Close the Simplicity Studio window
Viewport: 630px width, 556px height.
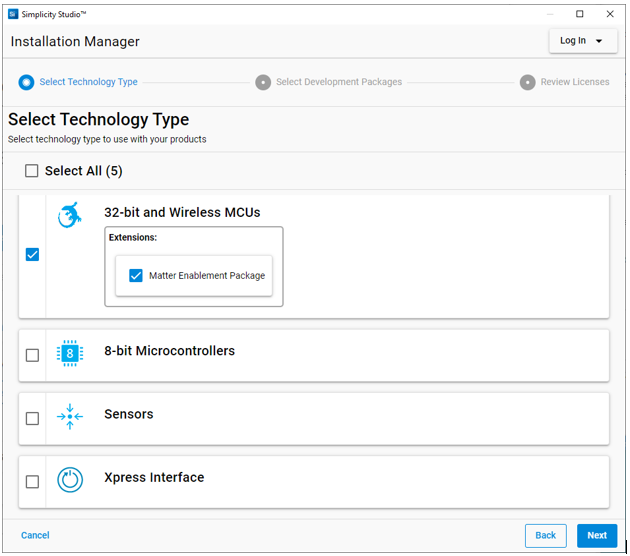tap(610, 14)
